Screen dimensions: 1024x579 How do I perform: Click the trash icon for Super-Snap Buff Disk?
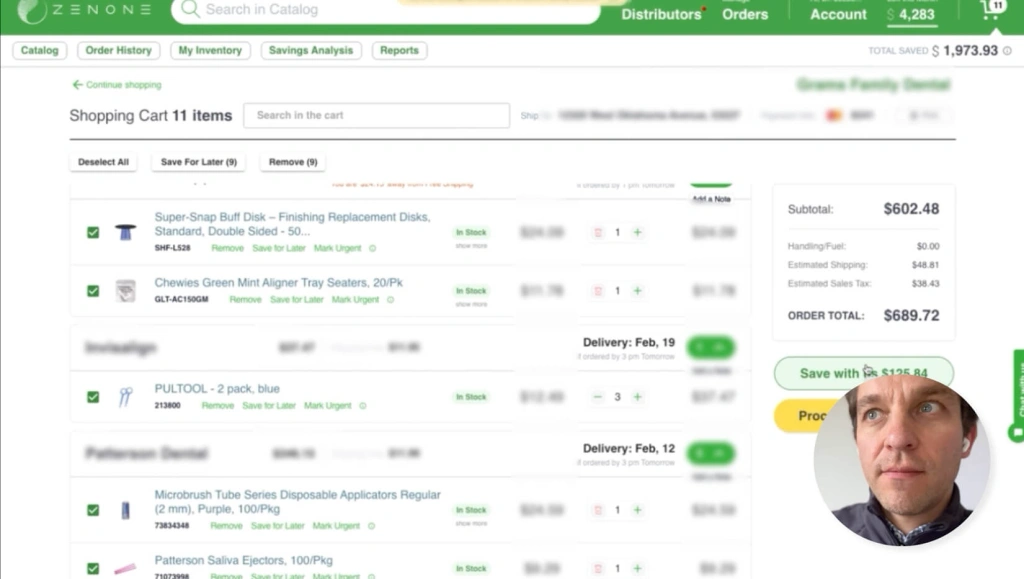598,232
